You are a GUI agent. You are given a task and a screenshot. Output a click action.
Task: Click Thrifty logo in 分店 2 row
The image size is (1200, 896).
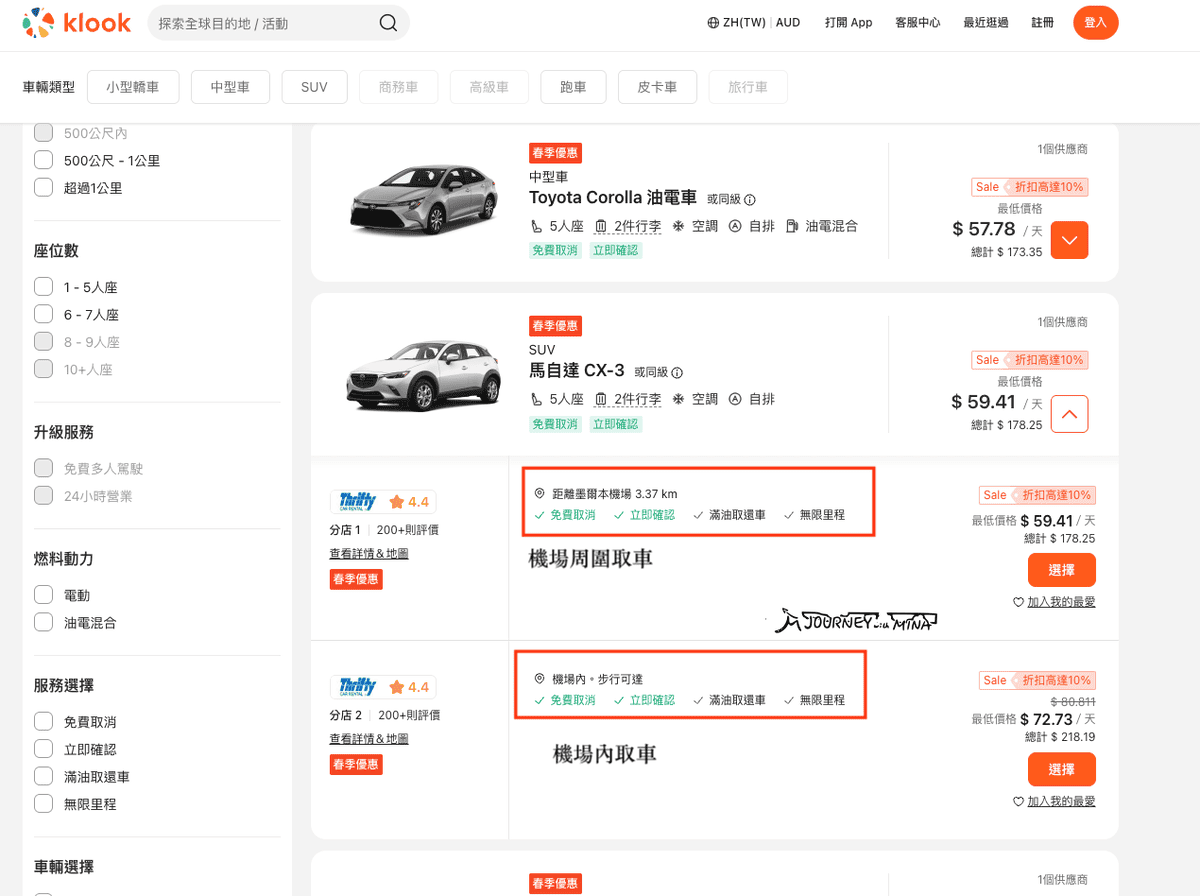click(358, 687)
